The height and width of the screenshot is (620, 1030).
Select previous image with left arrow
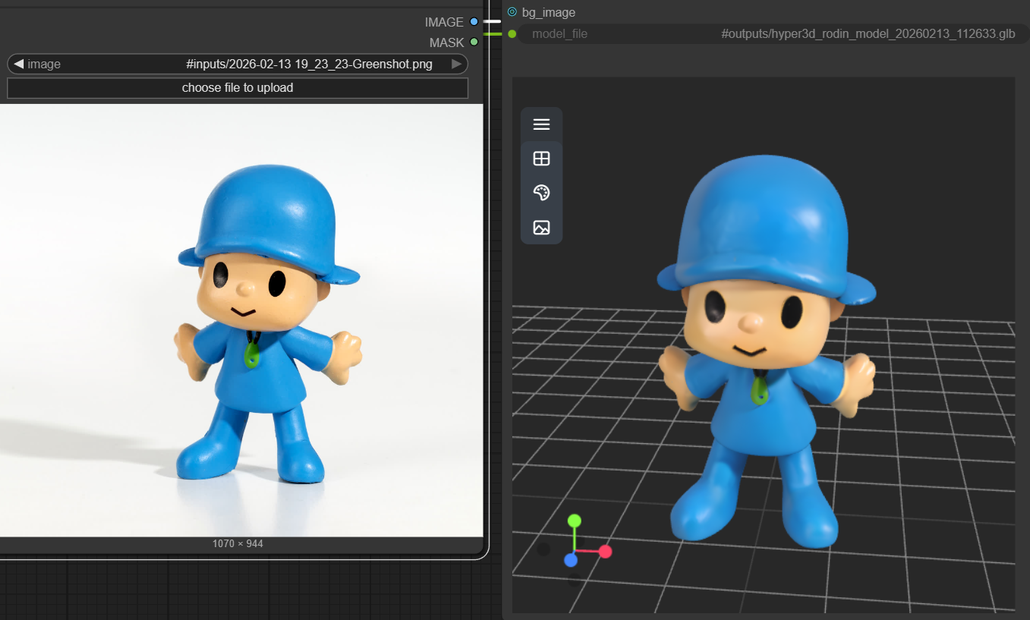click(18, 64)
